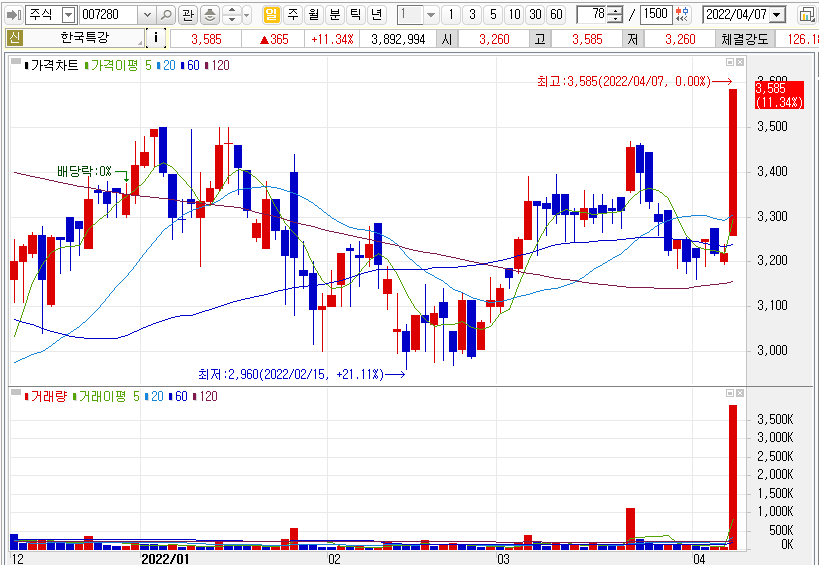Click the total bars field showing 1500
This screenshot has width=819, height=565.
(656, 15)
